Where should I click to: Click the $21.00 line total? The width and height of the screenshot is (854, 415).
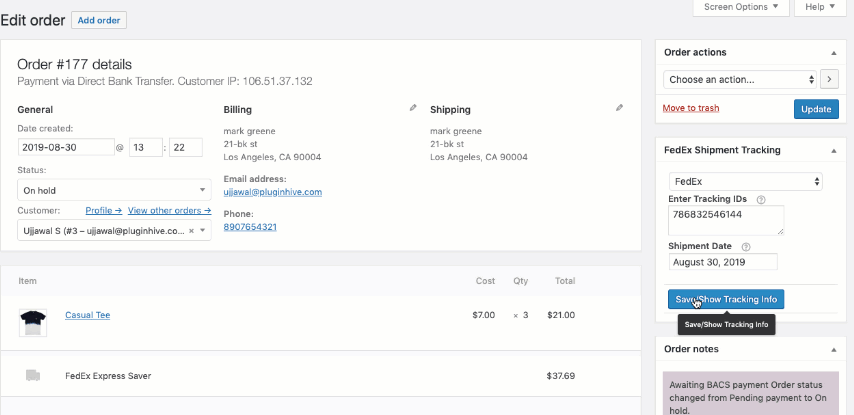tap(561, 315)
